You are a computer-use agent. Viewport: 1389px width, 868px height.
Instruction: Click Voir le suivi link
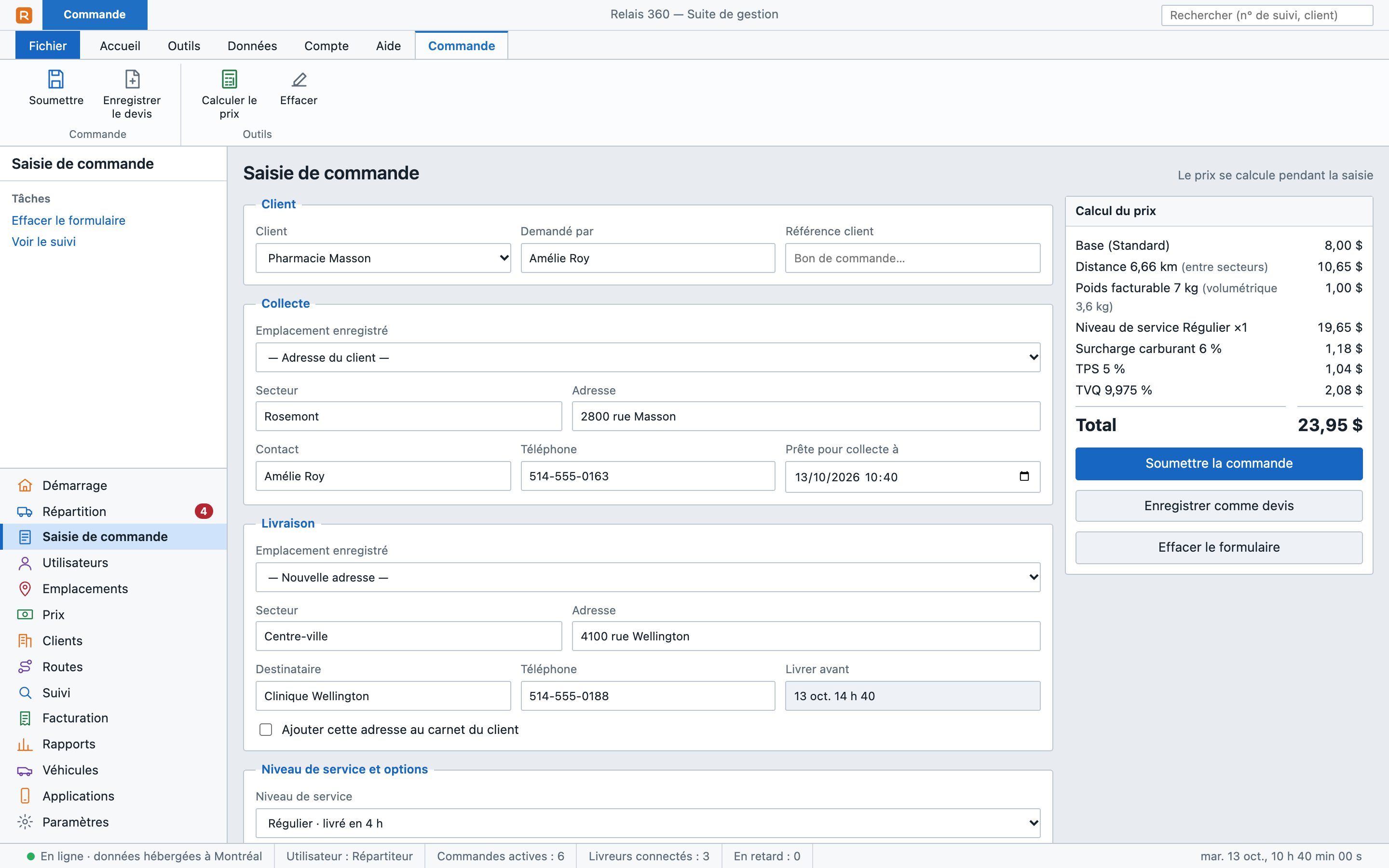[43, 242]
